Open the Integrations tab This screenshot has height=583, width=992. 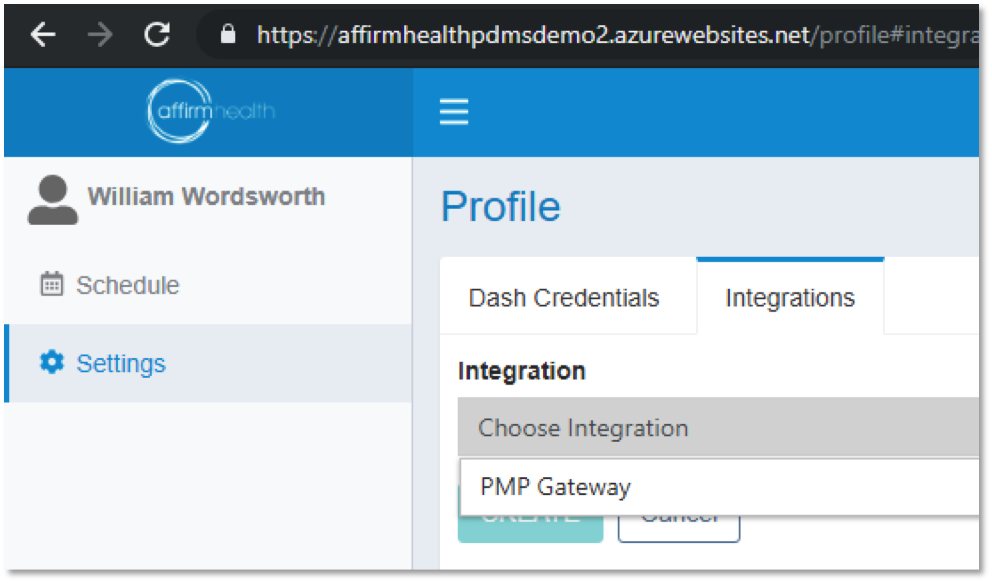pos(789,297)
